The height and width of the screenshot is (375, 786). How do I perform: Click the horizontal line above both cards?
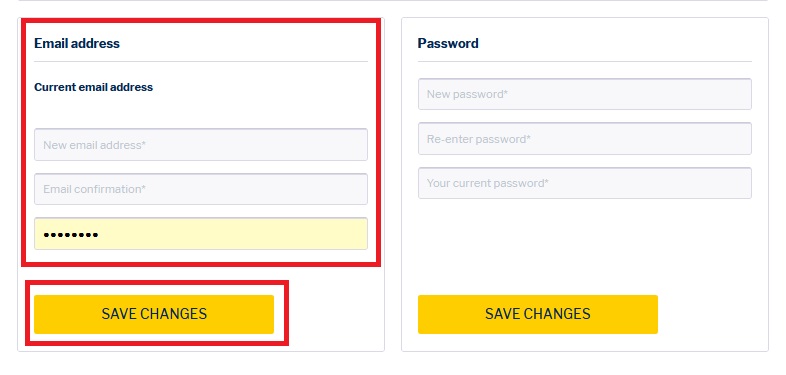click(393, 1)
